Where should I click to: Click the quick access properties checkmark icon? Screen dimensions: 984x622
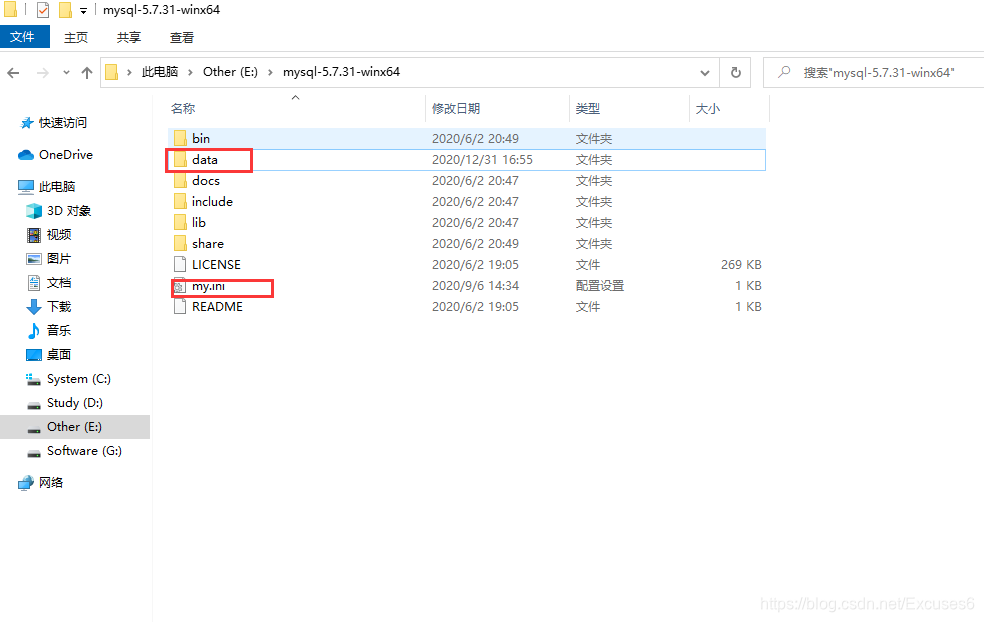(43, 10)
